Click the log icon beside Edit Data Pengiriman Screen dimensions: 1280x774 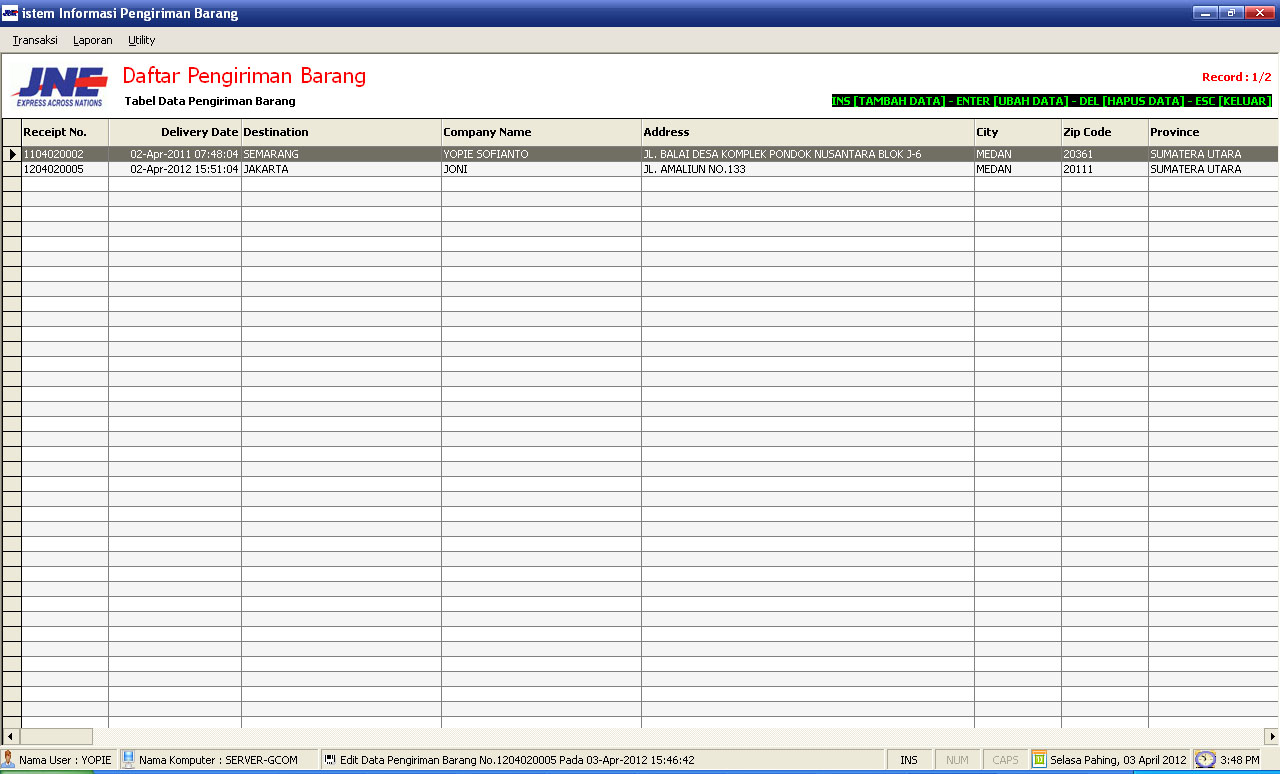(x=330, y=760)
